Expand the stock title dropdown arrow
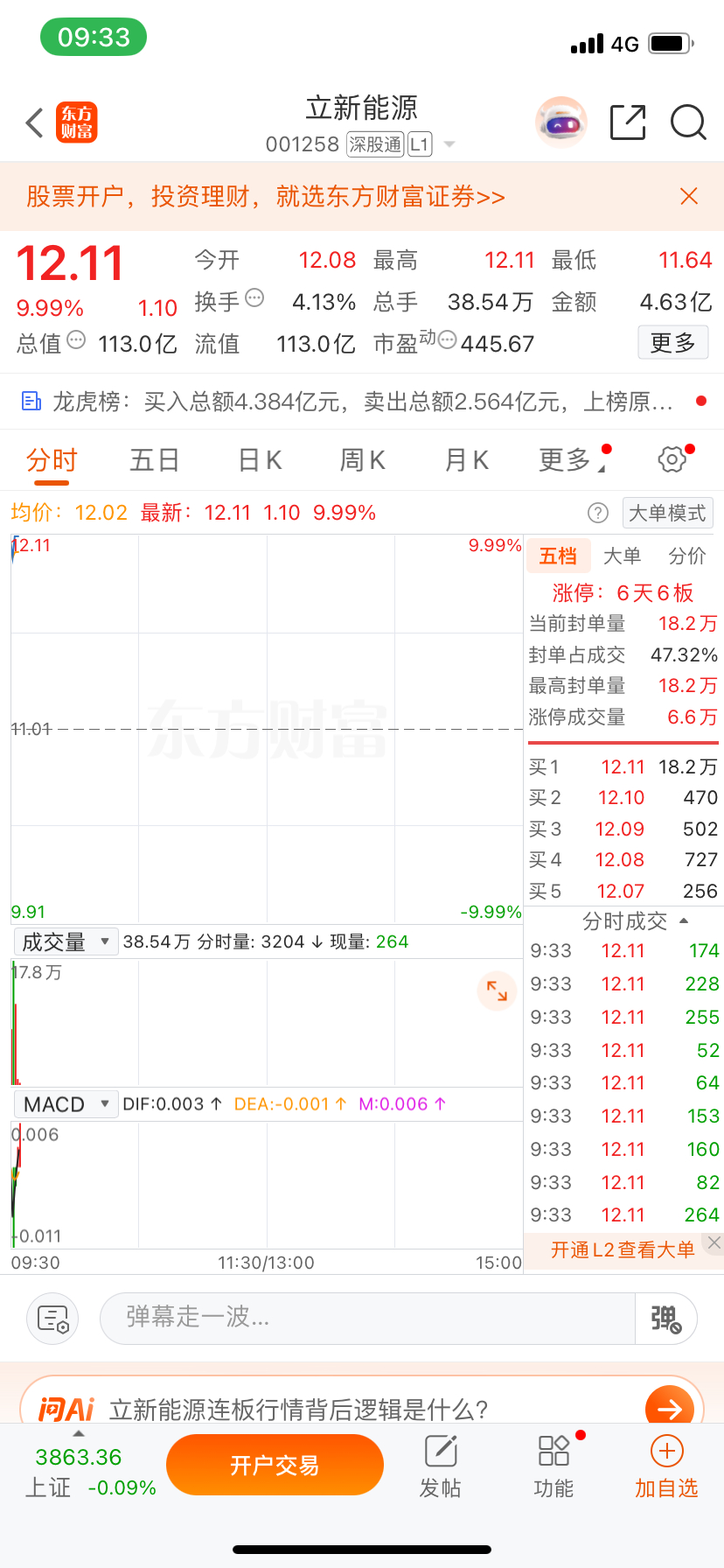The image size is (724, 1568). click(x=449, y=144)
